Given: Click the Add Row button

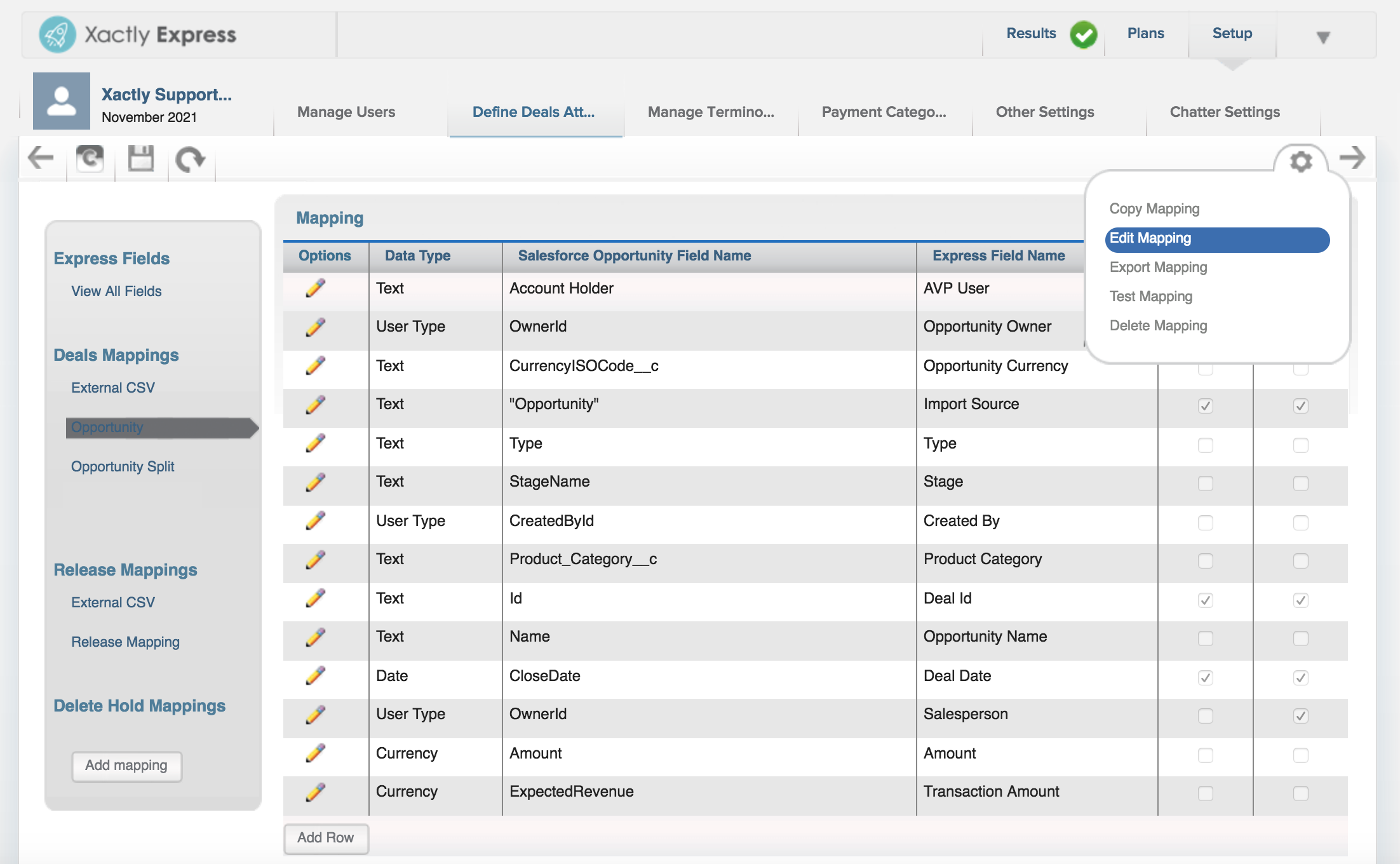Looking at the screenshot, I should coord(326,838).
